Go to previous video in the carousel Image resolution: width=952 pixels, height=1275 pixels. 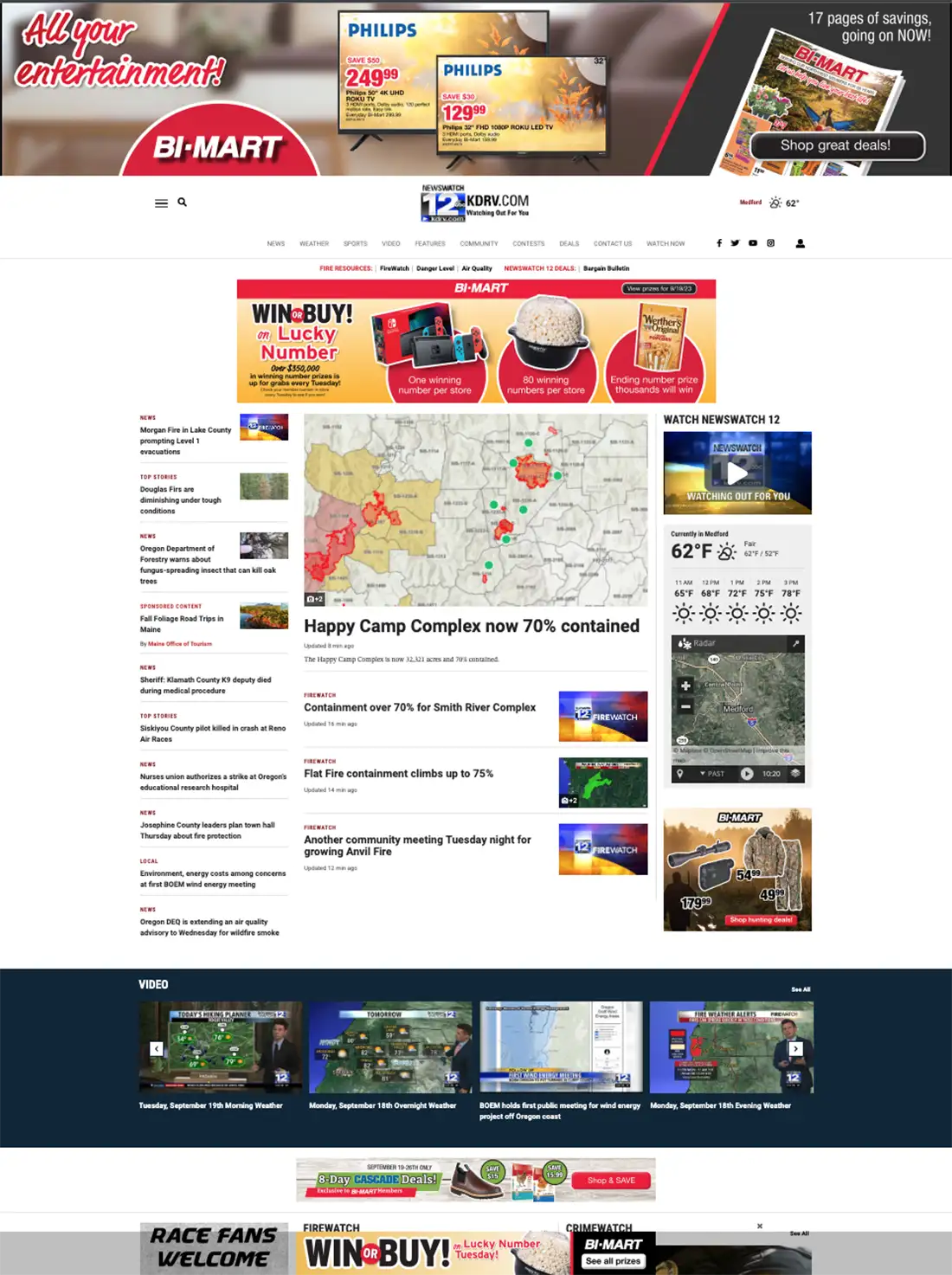point(157,1048)
